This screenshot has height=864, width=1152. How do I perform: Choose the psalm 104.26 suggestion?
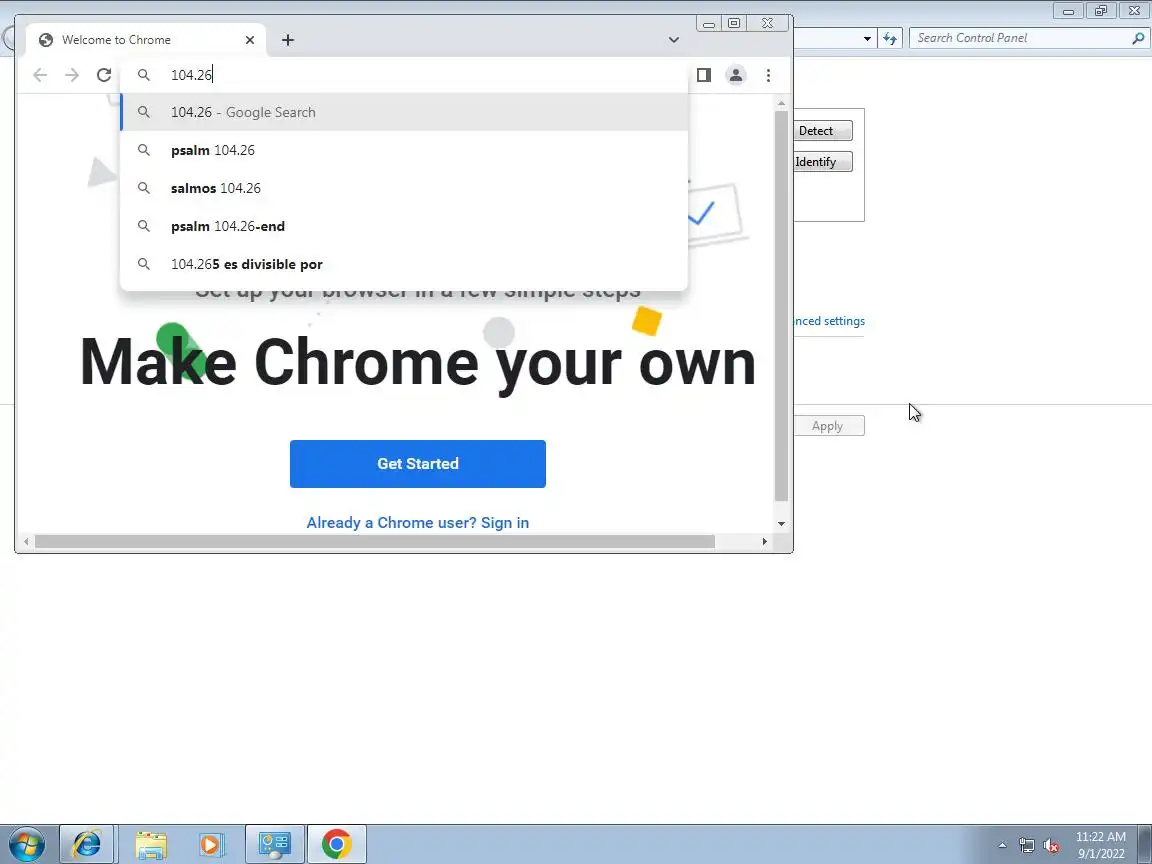coord(404,150)
